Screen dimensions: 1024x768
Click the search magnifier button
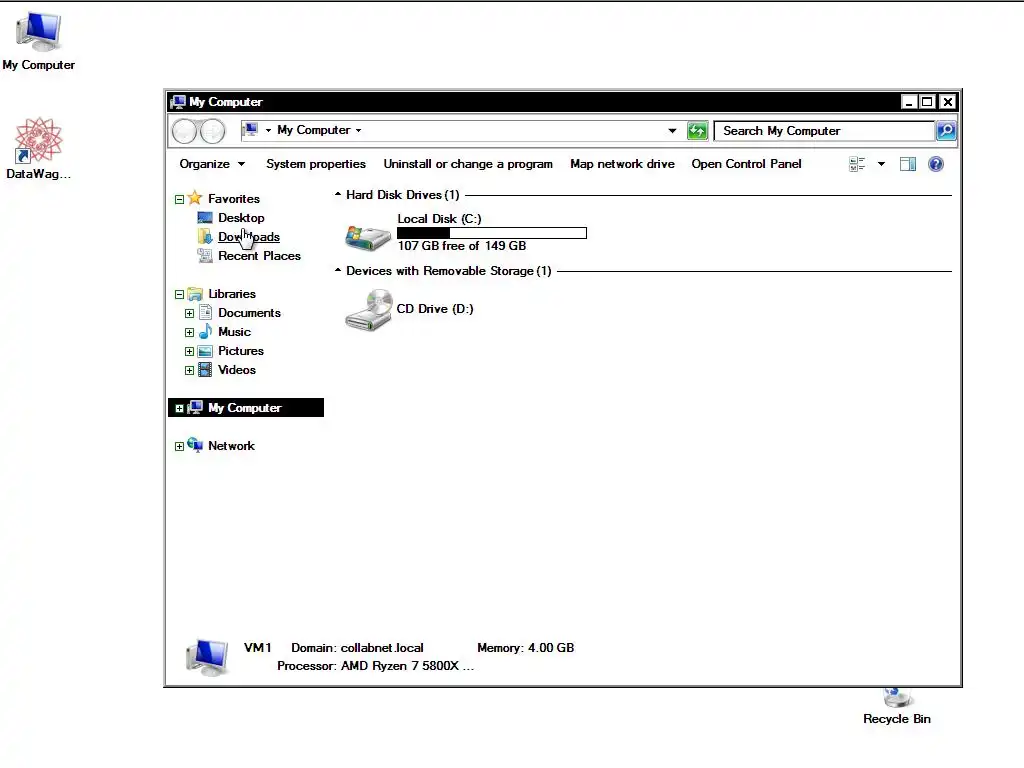946,131
